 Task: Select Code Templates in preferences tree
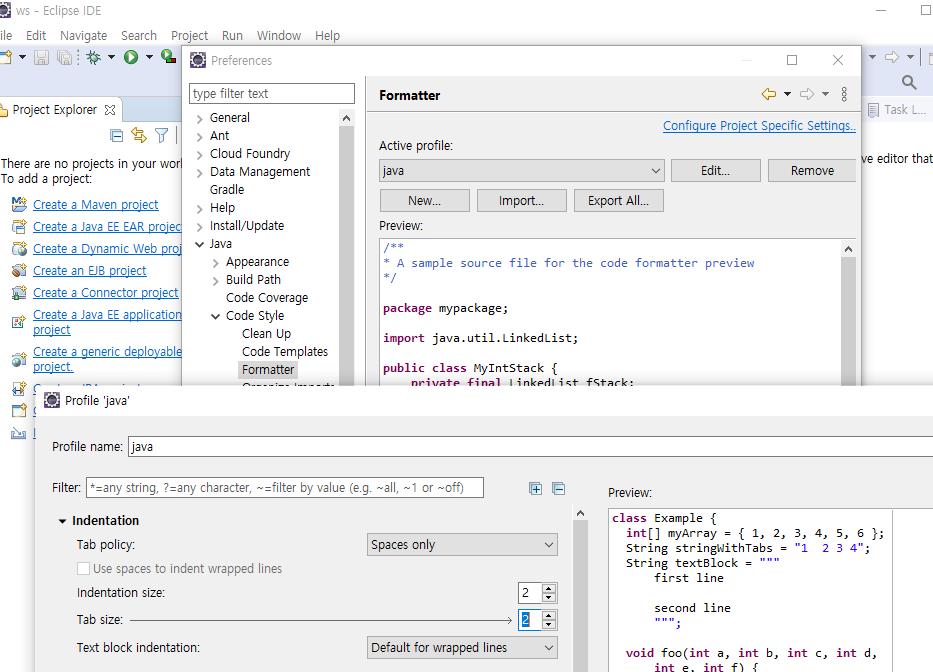[x=284, y=352]
